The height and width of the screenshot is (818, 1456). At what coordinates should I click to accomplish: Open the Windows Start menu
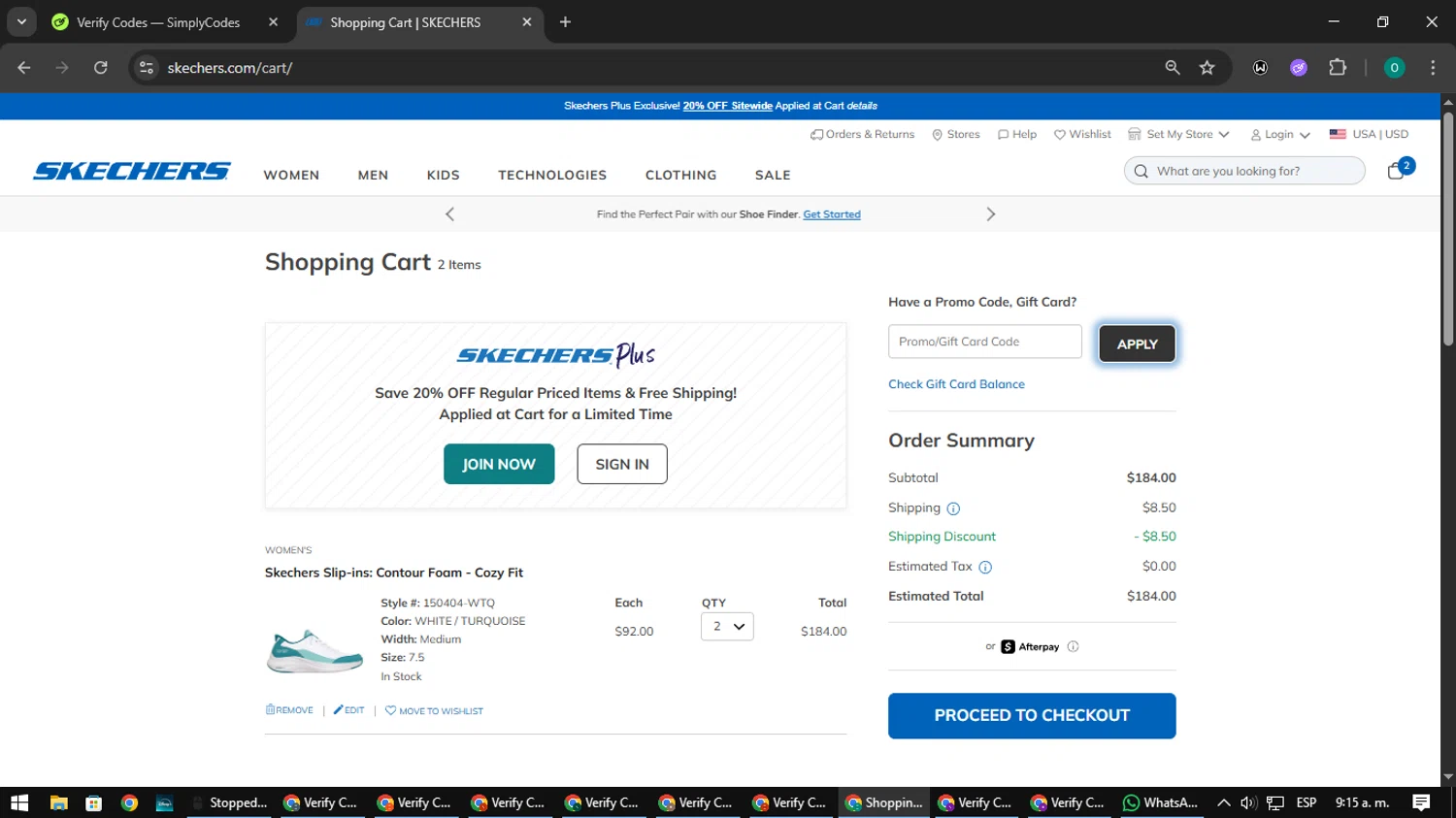(x=19, y=803)
